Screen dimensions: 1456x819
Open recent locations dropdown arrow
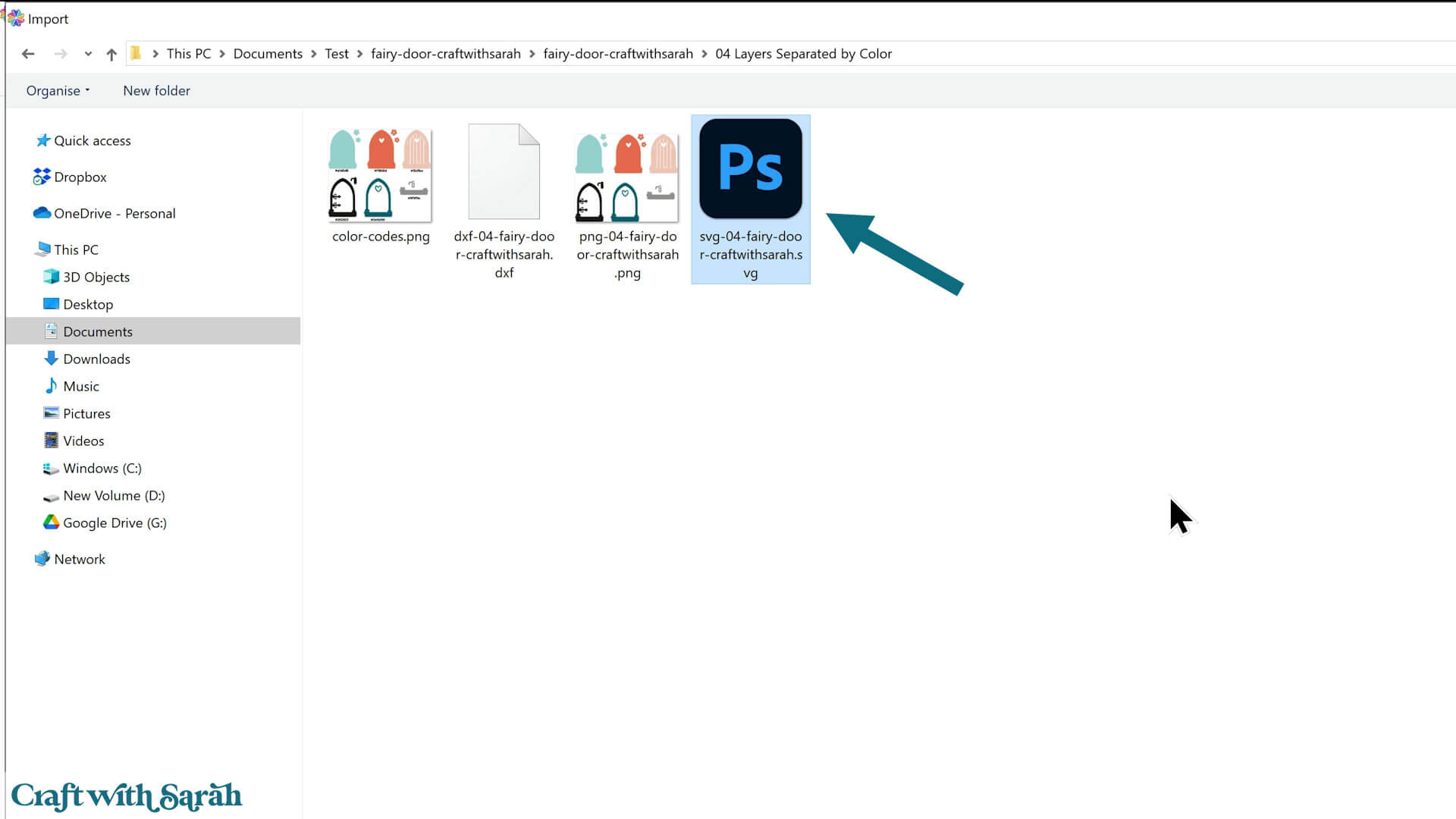[88, 54]
